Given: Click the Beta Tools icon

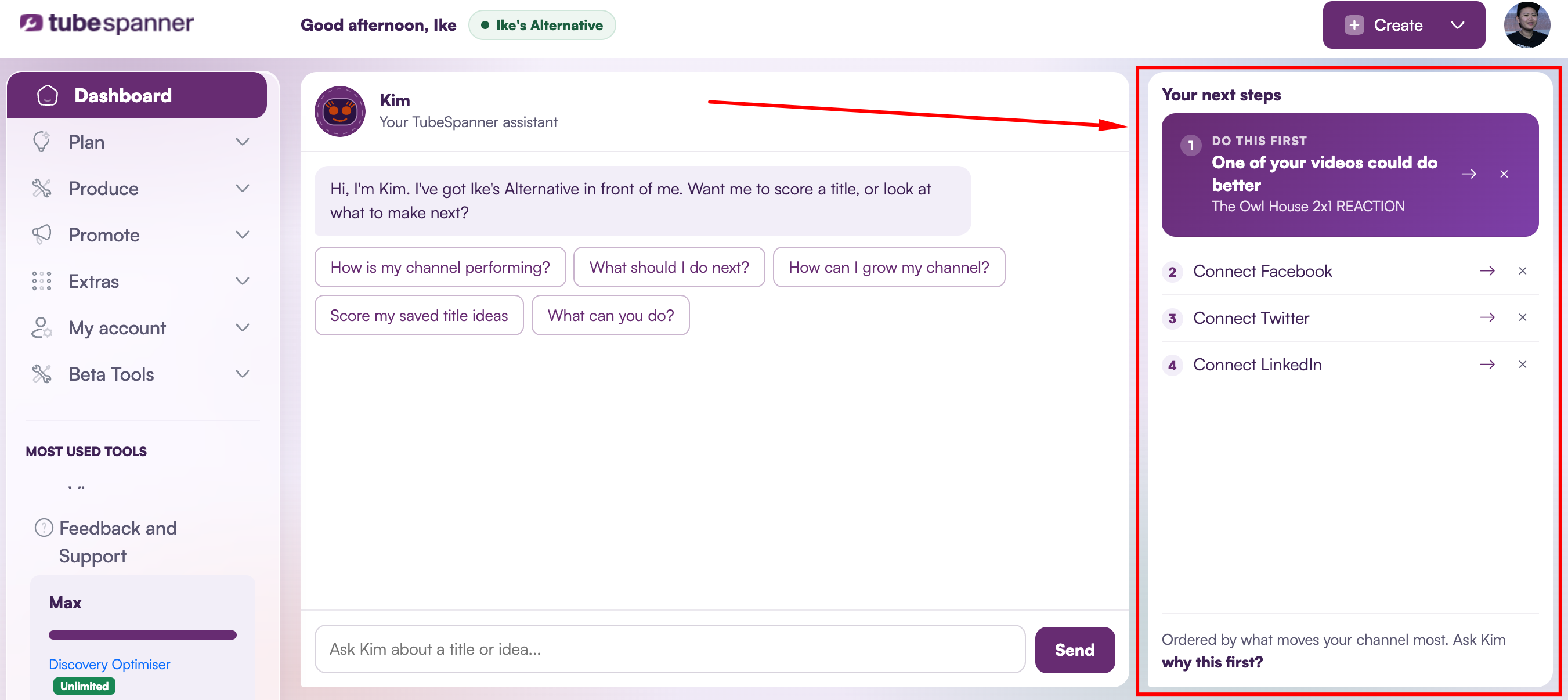Looking at the screenshot, I should (x=41, y=374).
